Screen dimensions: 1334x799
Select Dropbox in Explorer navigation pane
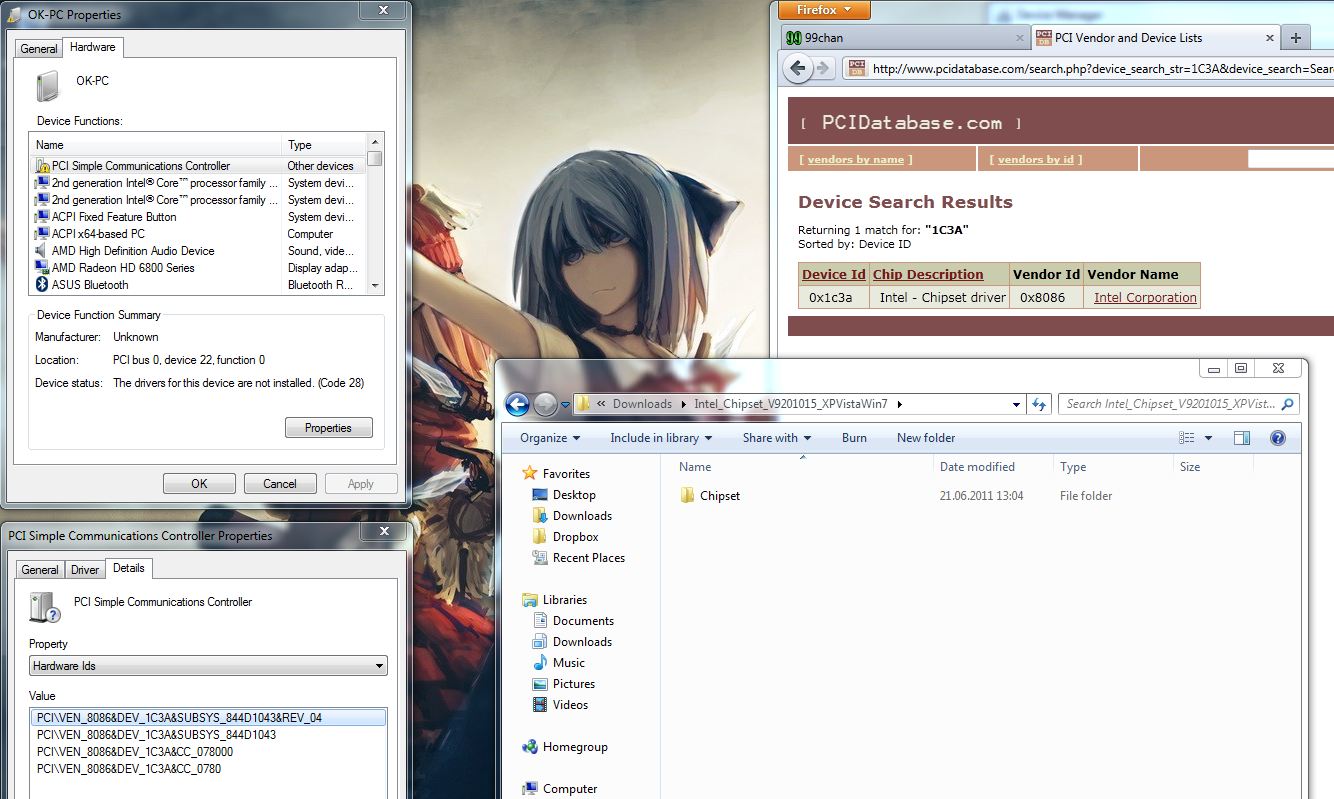coord(575,537)
